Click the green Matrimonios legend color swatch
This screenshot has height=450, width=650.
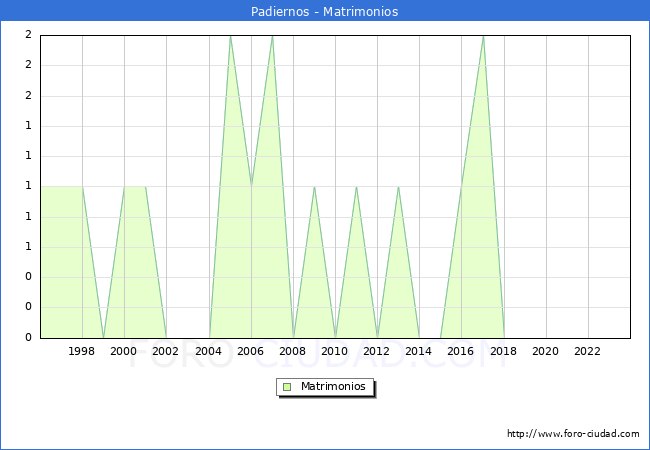287,386
